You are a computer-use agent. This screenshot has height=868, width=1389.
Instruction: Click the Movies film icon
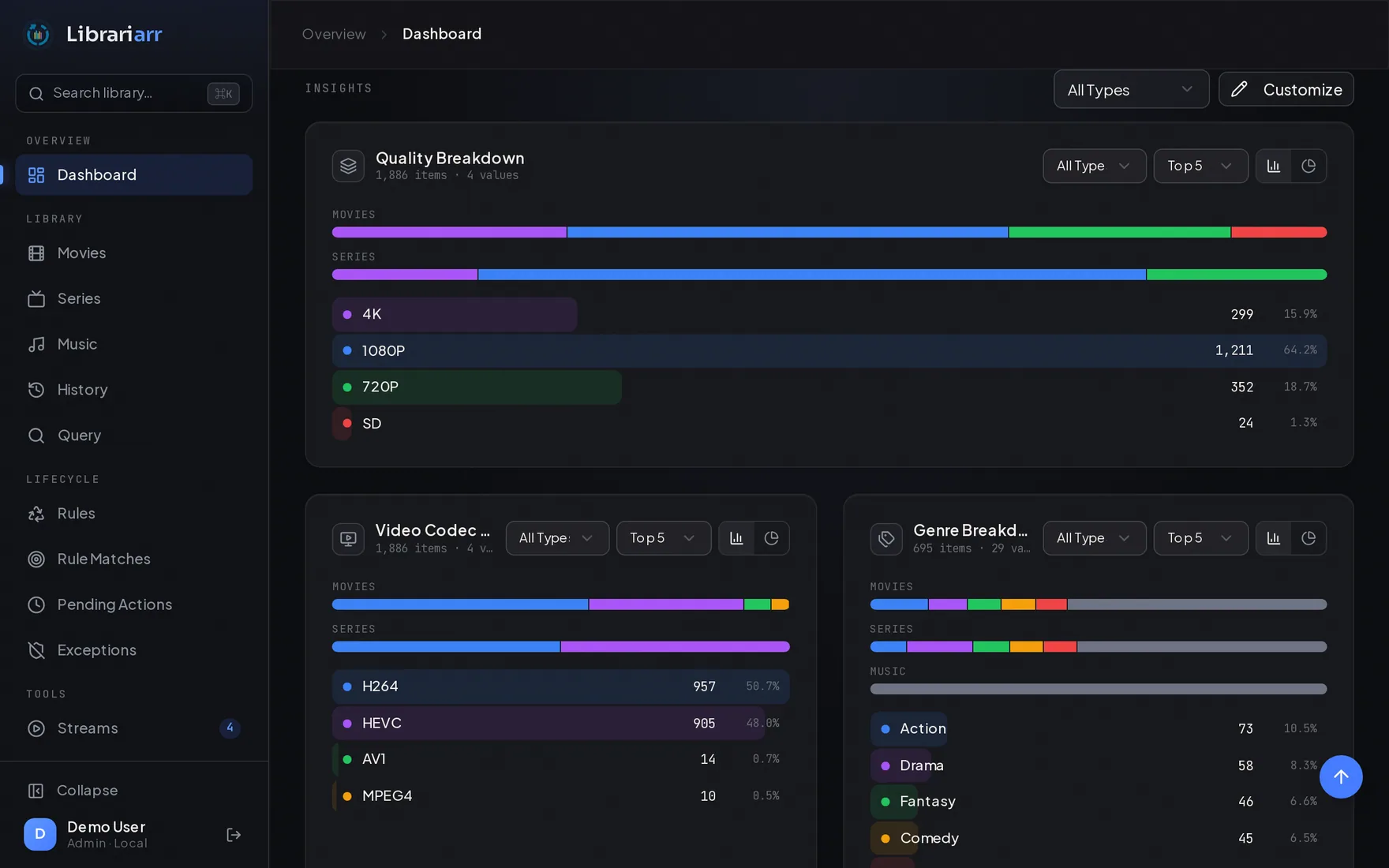click(x=36, y=253)
